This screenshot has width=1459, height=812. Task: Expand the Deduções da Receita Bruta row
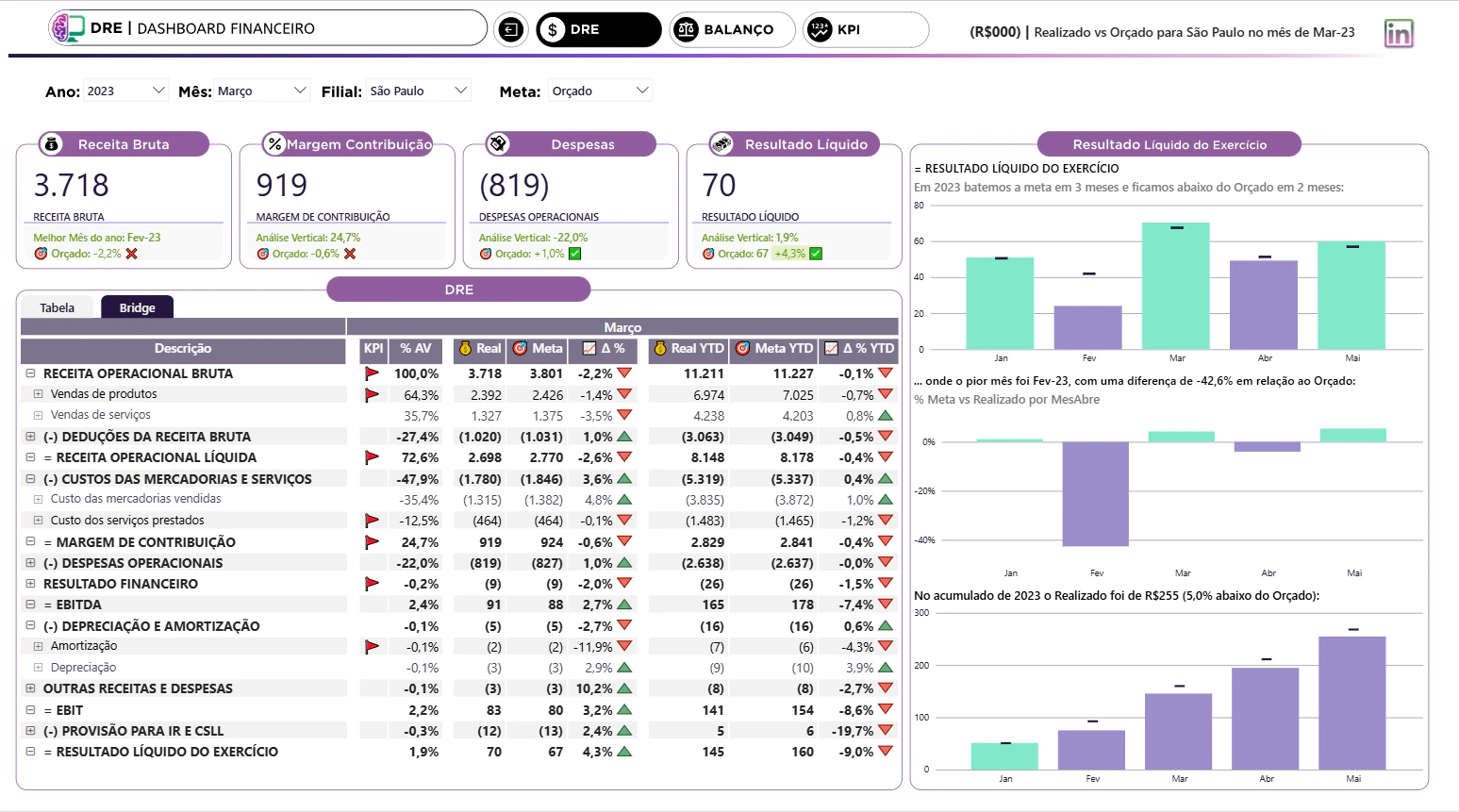30,437
